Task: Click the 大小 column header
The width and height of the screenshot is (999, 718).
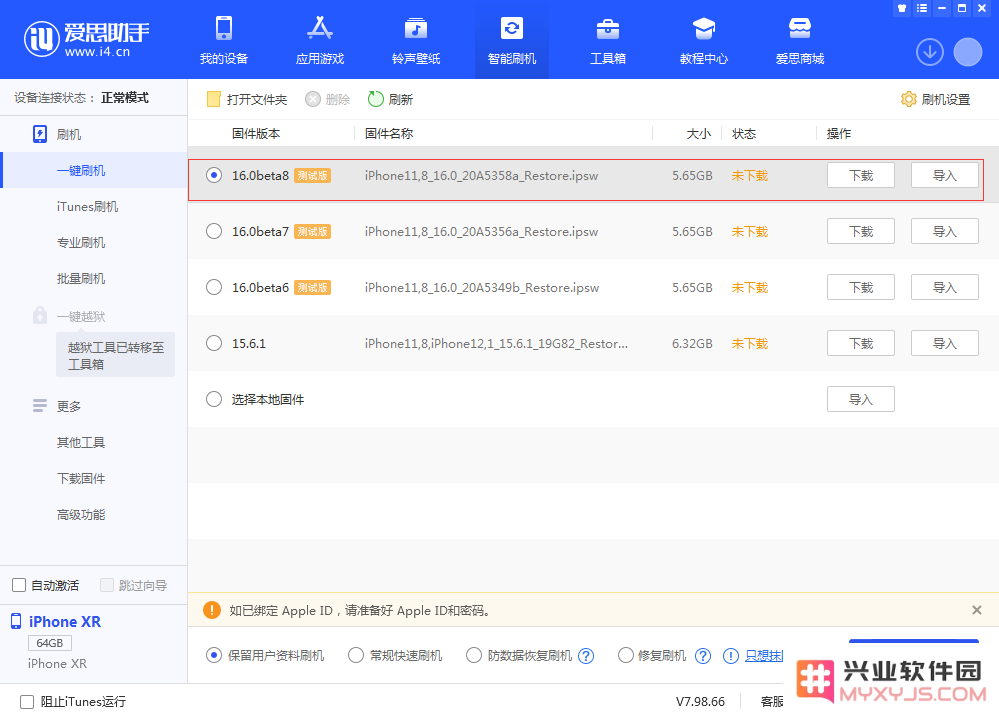Action: (698, 134)
